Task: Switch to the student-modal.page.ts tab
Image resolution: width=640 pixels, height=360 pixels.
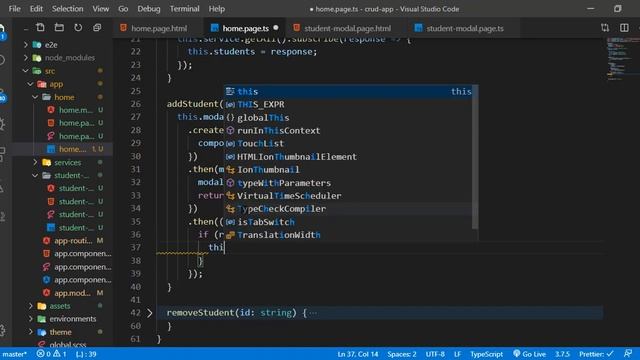Action: click(464, 28)
